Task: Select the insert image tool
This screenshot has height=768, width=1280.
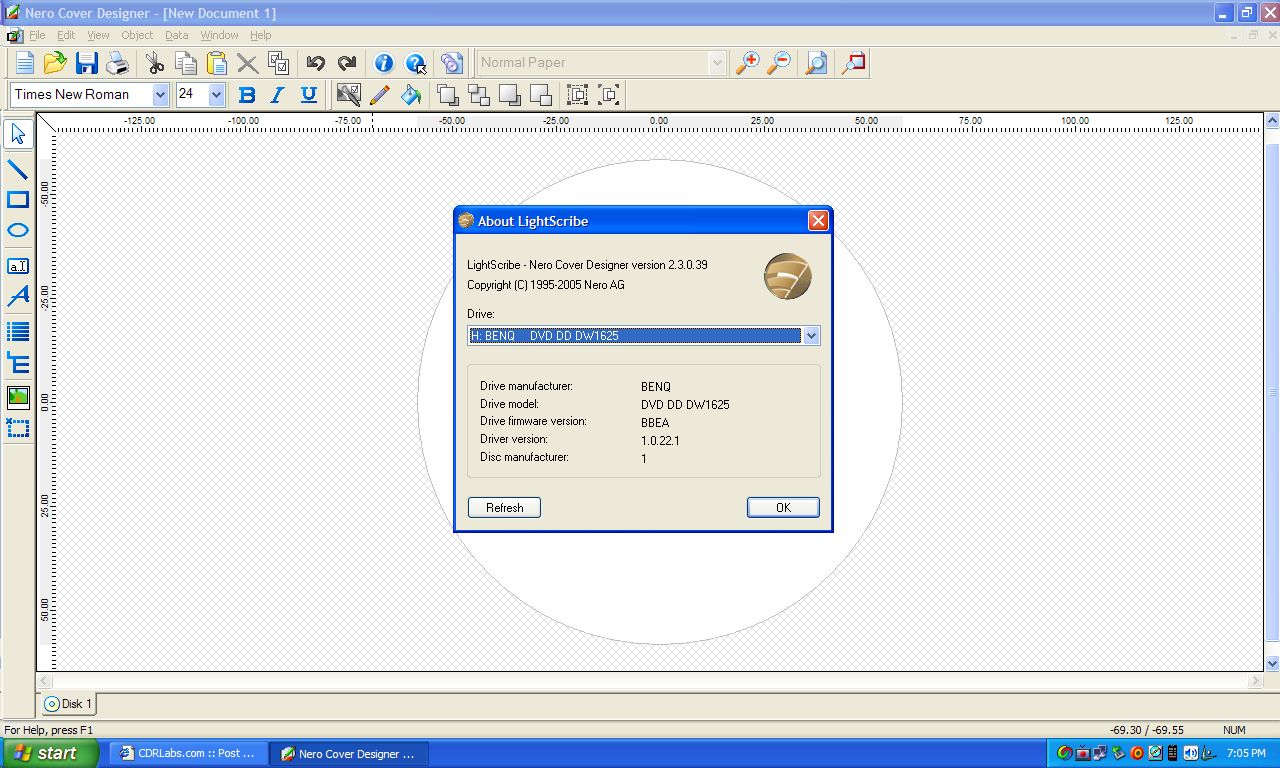Action: pyautogui.click(x=18, y=397)
